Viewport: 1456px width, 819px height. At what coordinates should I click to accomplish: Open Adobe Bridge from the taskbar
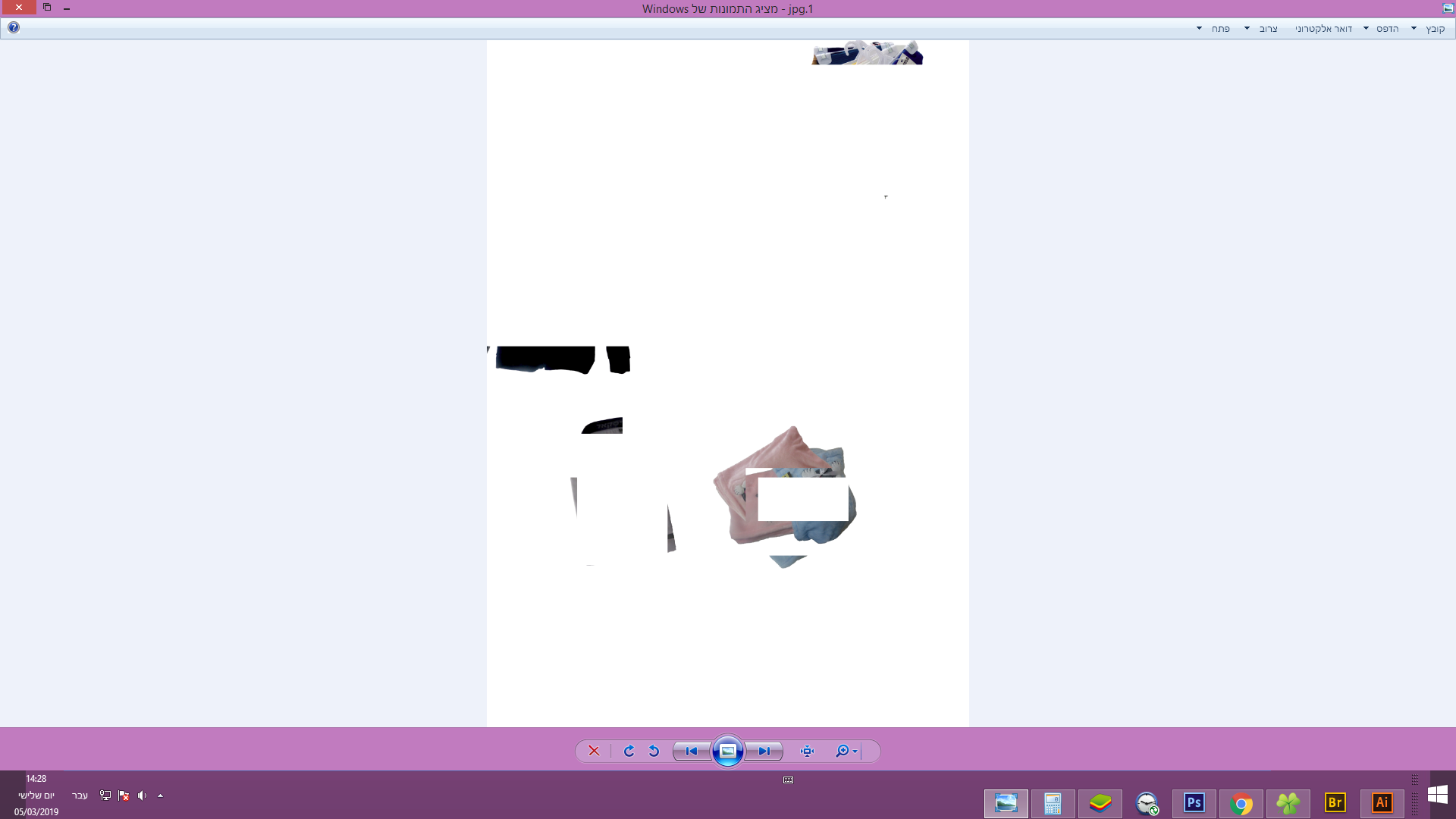1335,804
